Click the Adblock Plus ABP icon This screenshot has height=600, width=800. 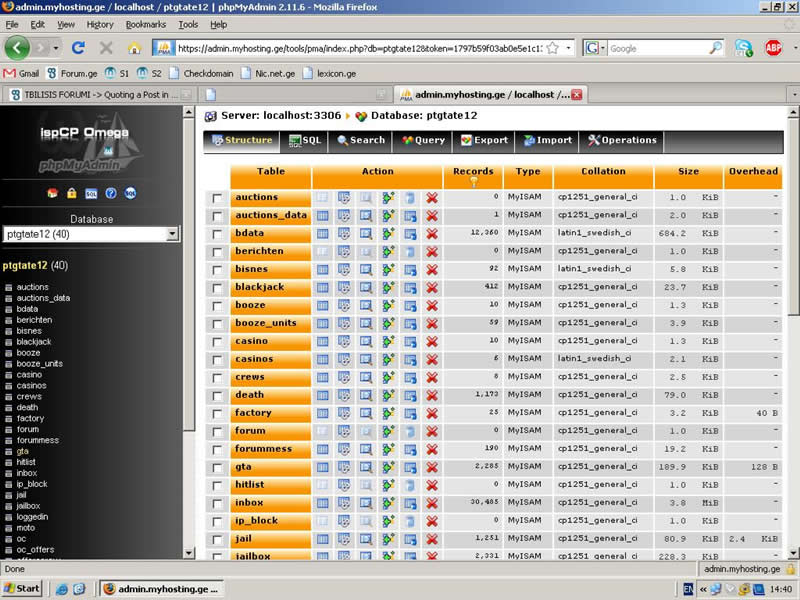point(773,48)
